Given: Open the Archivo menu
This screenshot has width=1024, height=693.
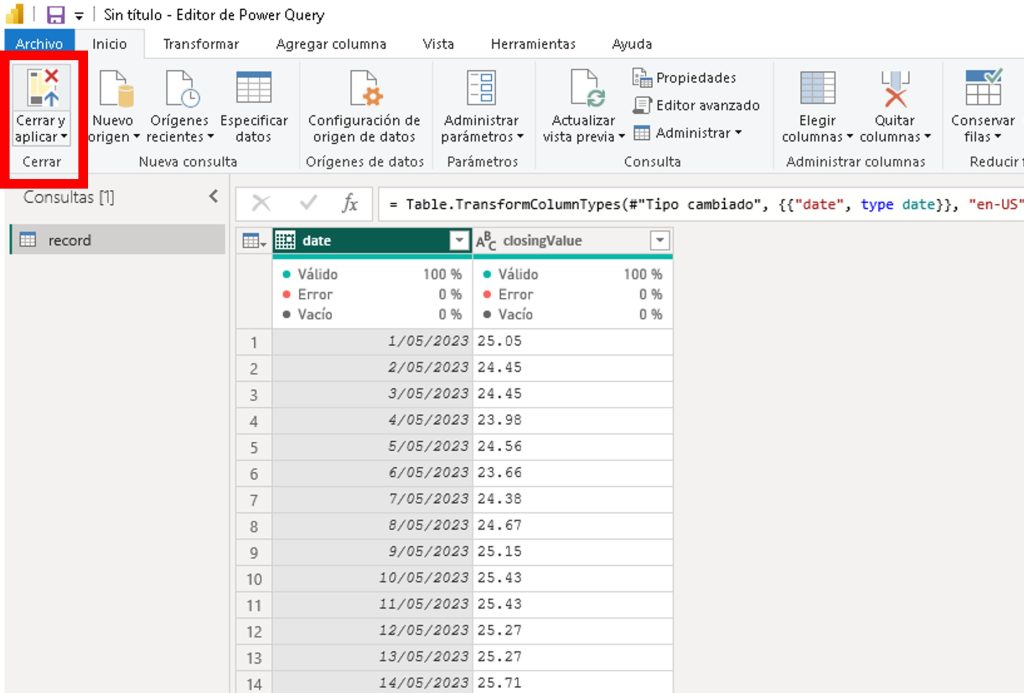Looking at the screenshot, I should pyautogui.click(x=39, y=44).
